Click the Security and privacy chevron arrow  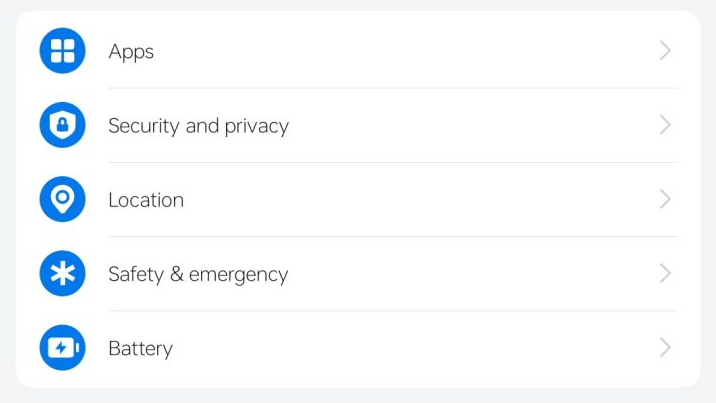coord(665,125)
